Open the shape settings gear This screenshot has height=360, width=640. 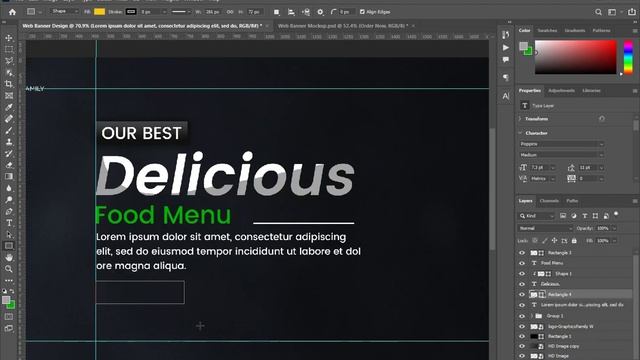(x=320, y=12)
